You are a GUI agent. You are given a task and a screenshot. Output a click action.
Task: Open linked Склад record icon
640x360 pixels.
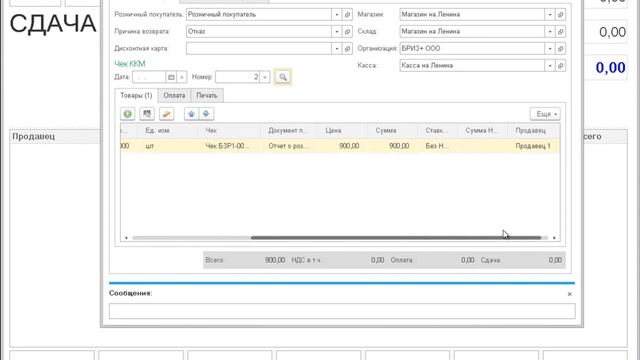point(560,31)
